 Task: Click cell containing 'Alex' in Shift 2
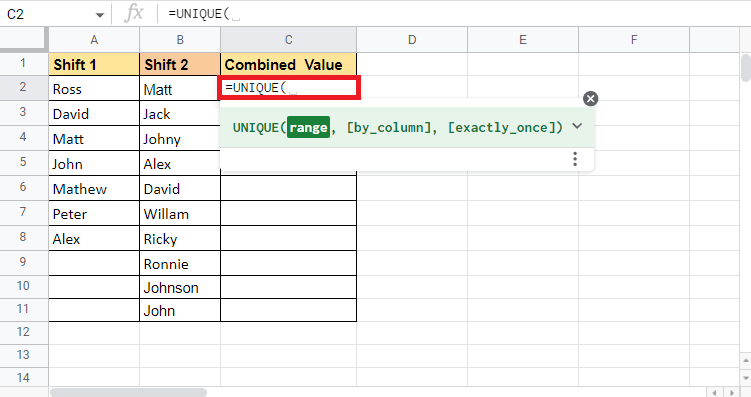180,163
